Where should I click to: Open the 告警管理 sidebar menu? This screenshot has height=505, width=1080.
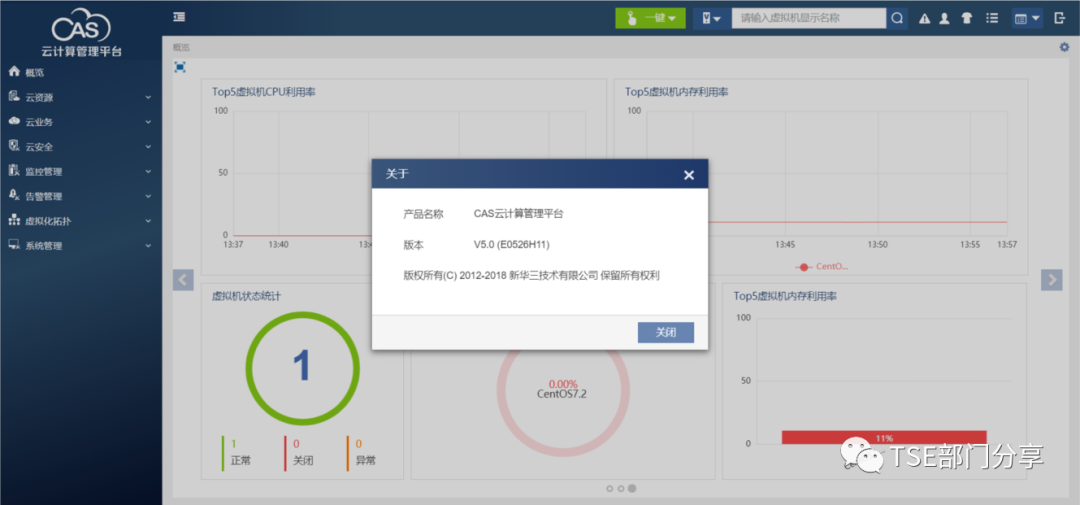coord(81,196)
